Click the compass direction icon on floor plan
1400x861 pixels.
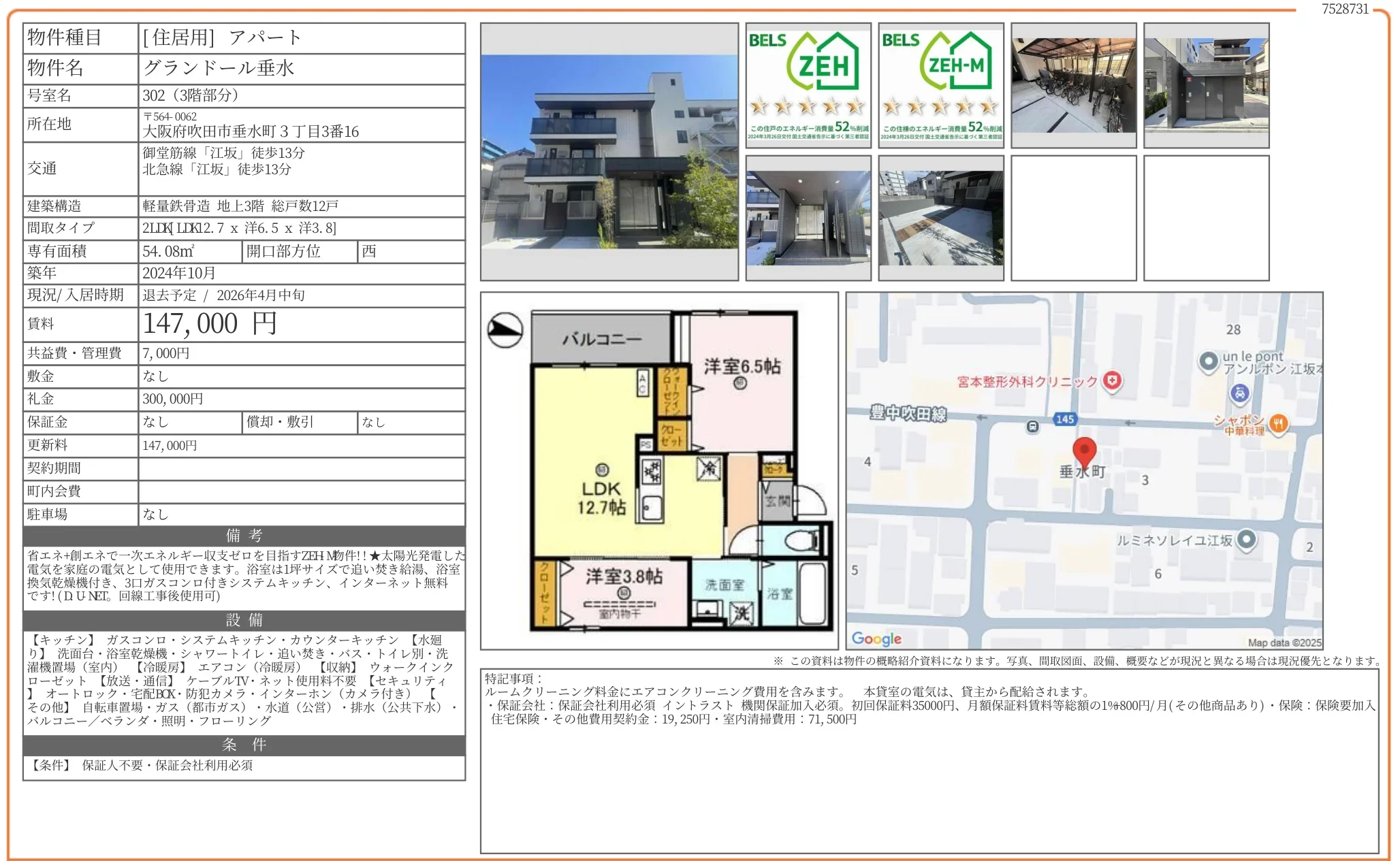coord(505,331)
